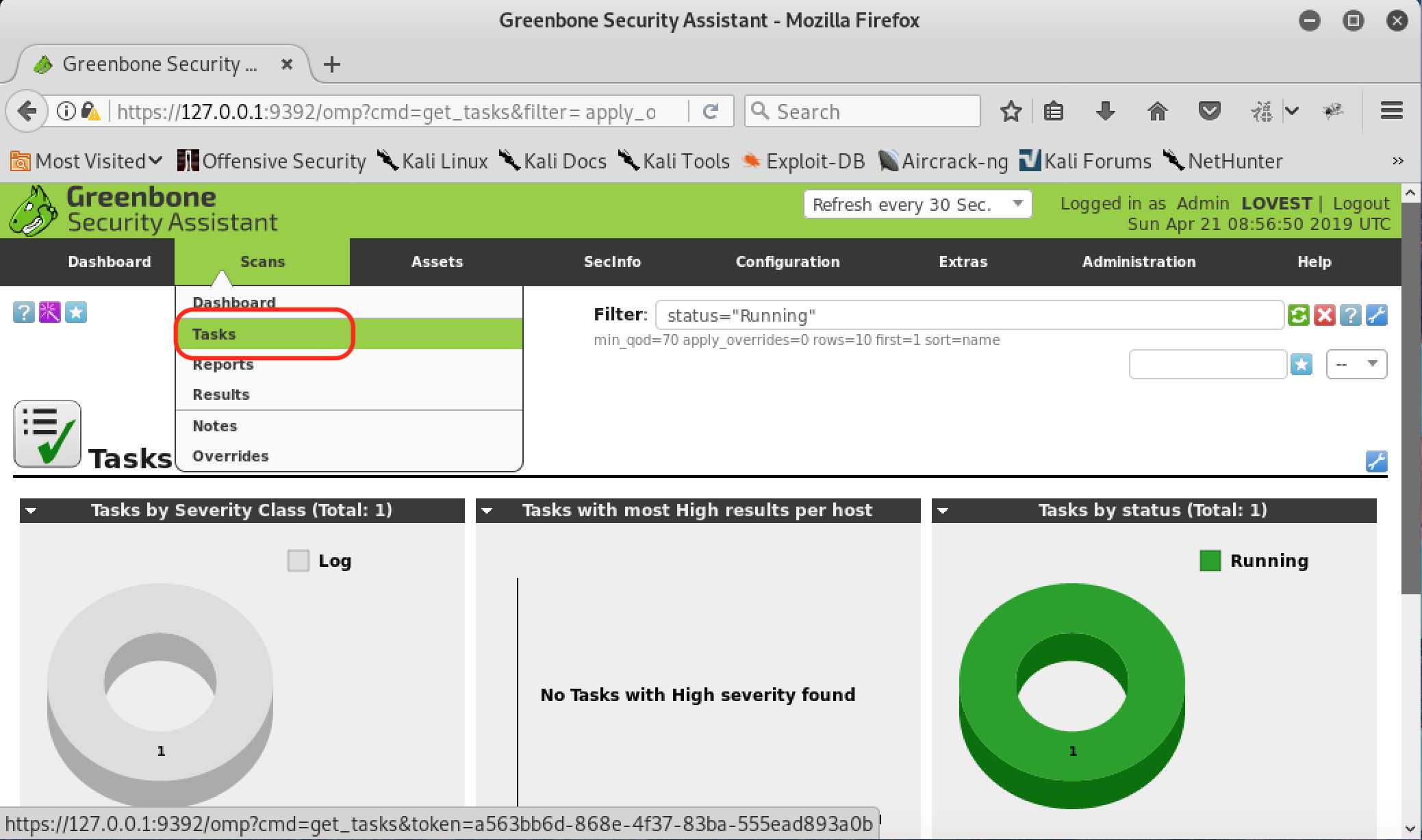The width and height of the screenshot is (1422, 840).
Task: Click the Refresh every 30 Sec. dropdown
Action: pos(917,205)
